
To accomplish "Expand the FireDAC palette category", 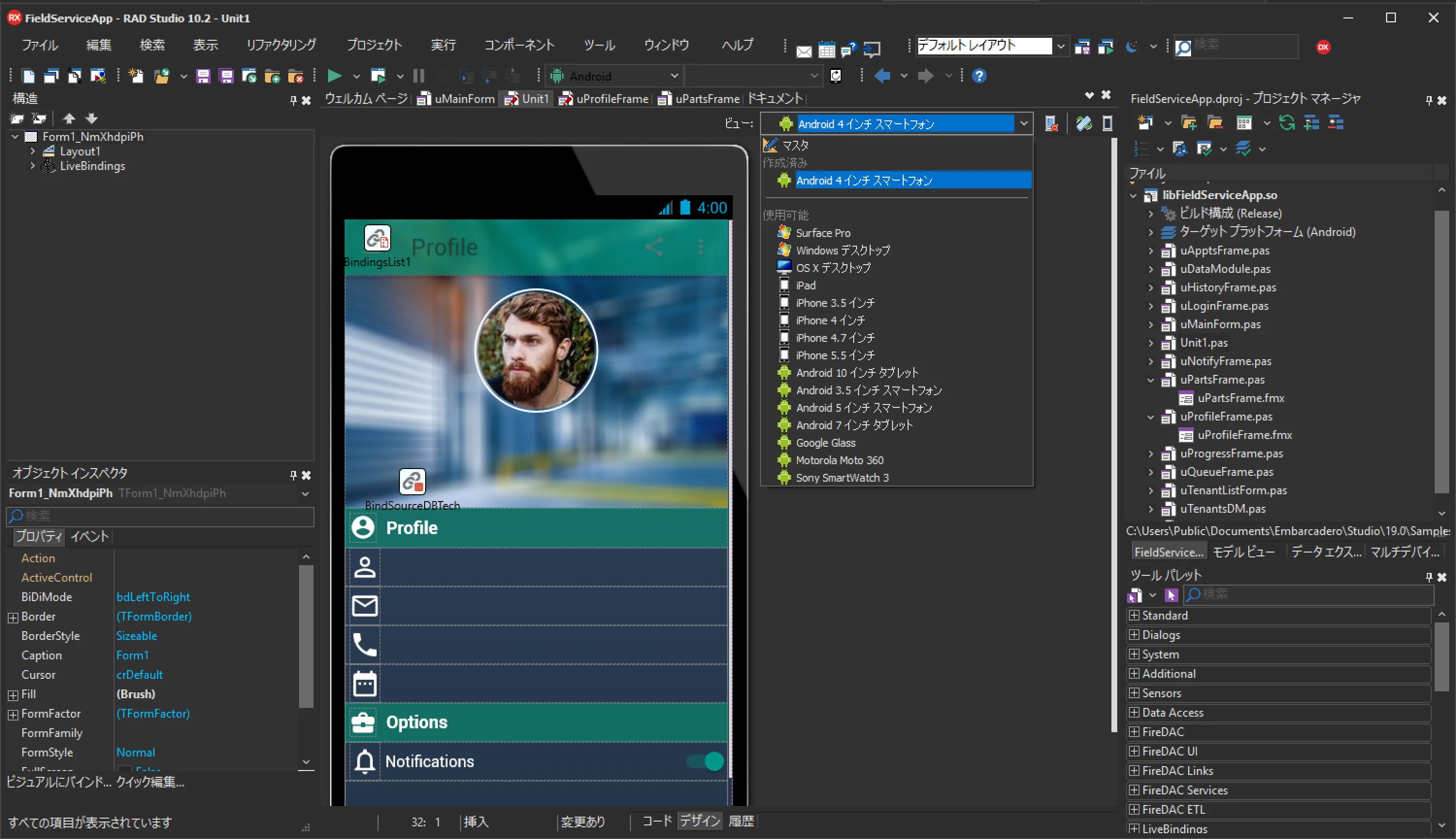I will click(x=1134, y=732).
